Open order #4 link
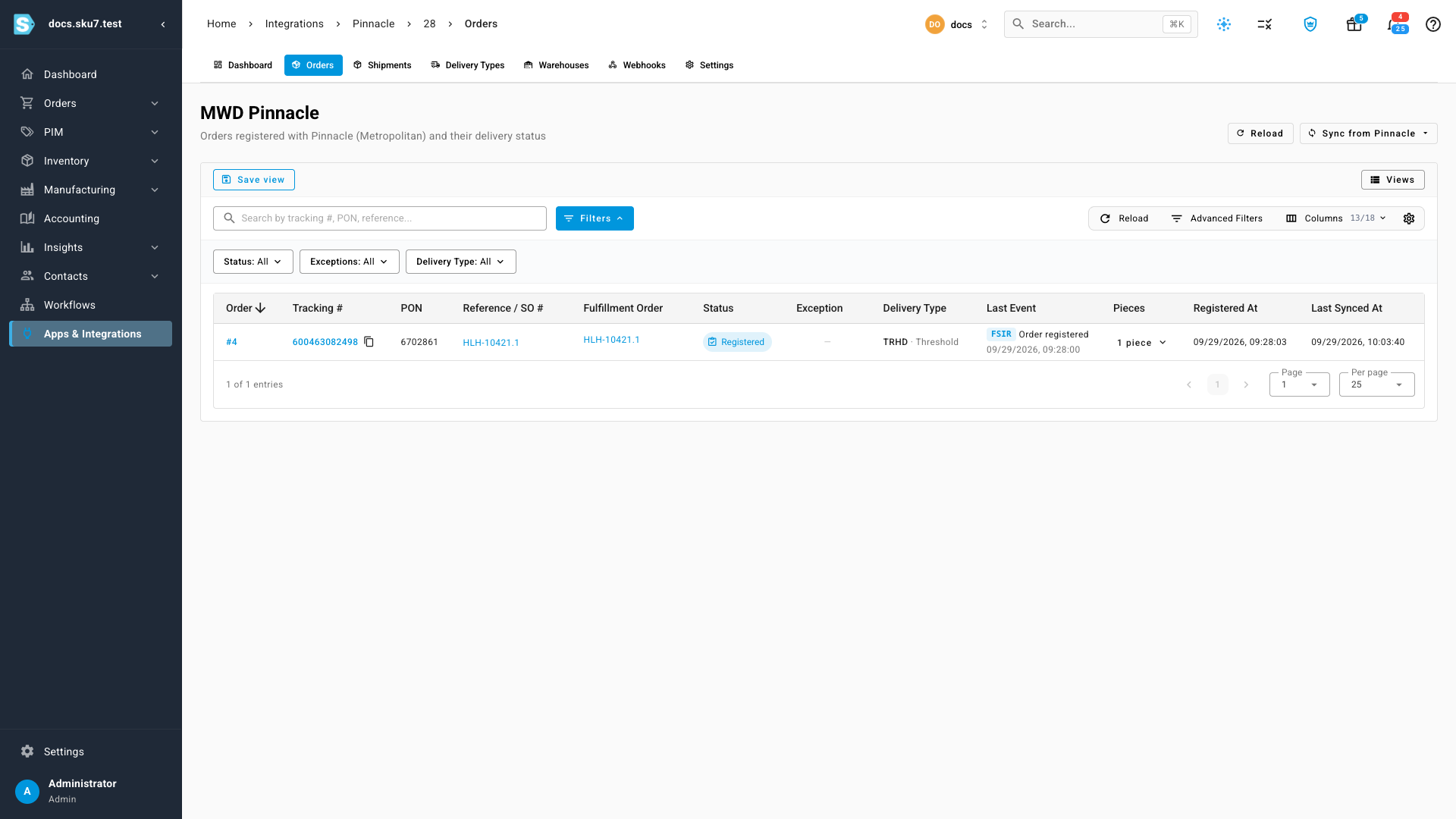The width and height of the screenshot is (1456, 819). click(x=231, y=342)
